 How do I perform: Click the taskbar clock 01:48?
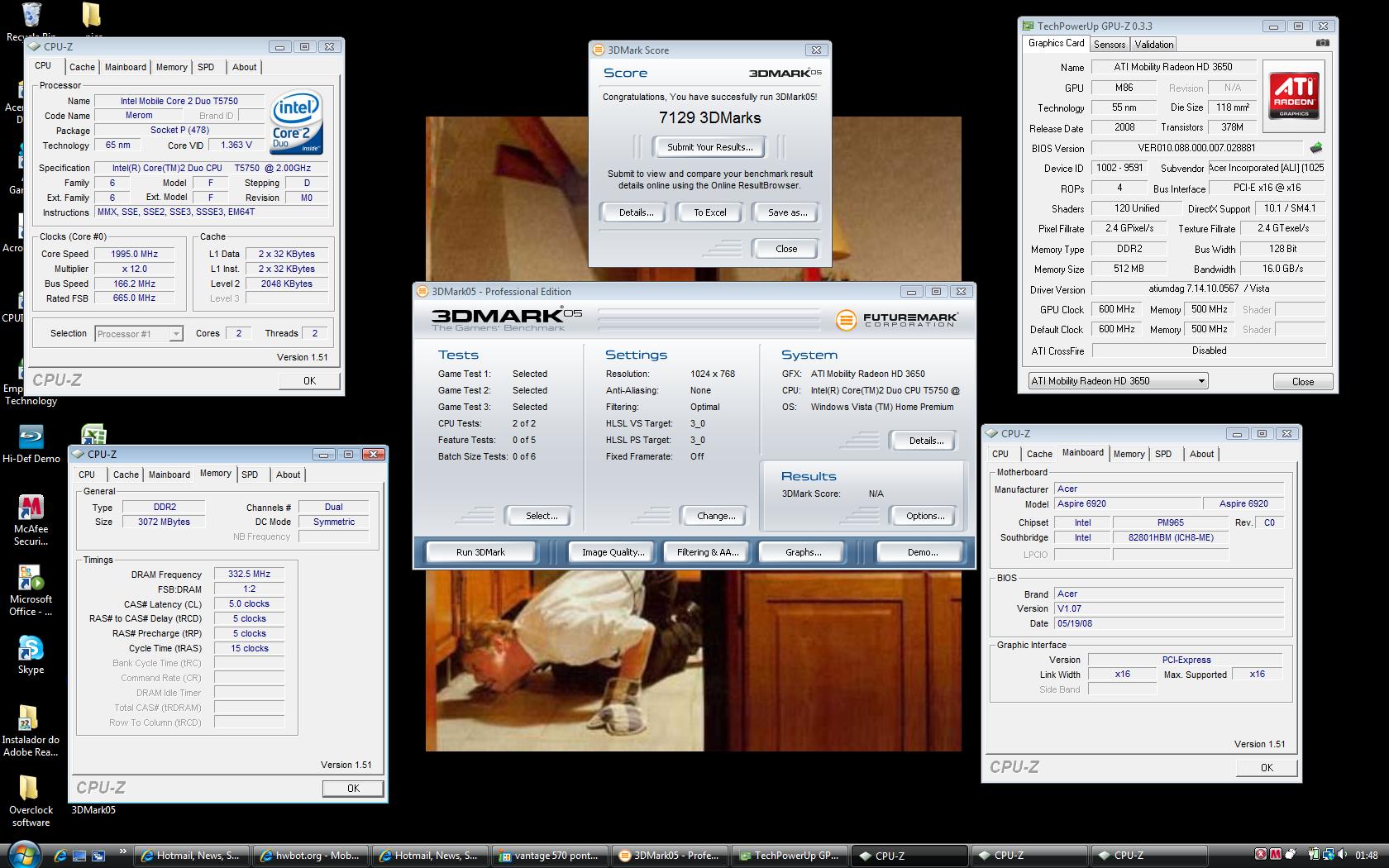click(1367, 856)
